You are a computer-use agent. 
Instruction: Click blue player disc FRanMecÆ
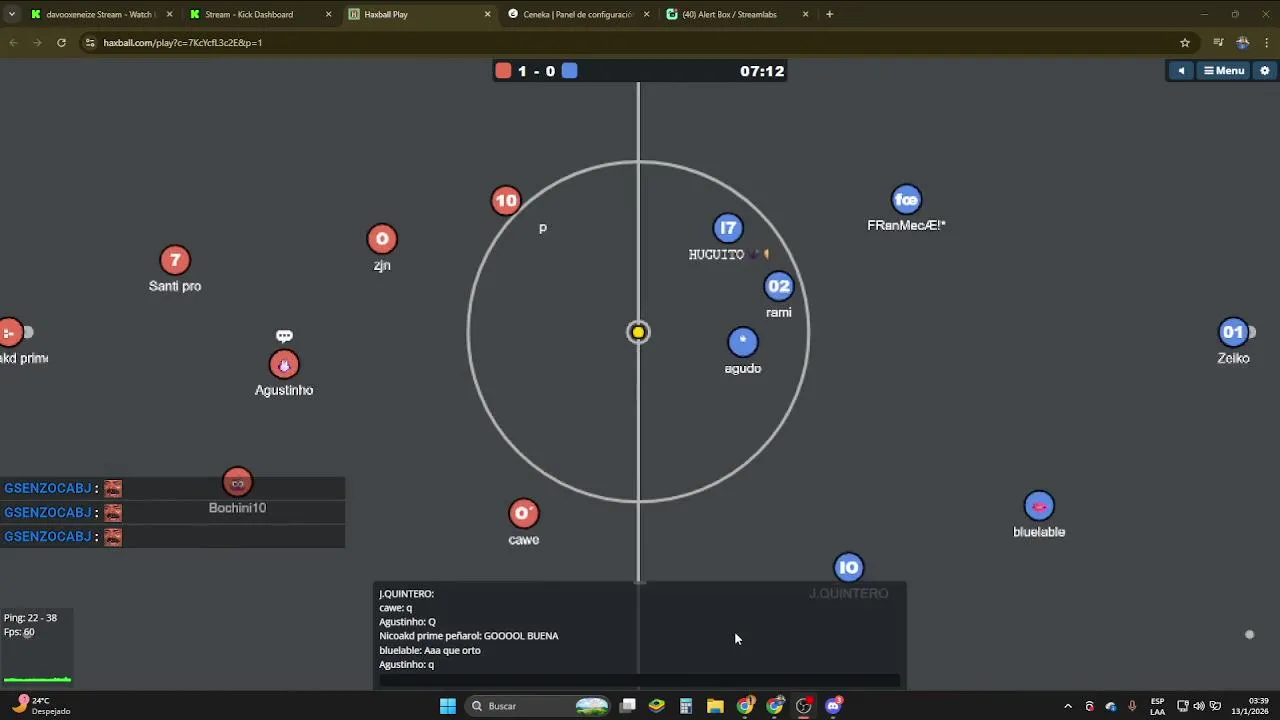click(x=906, y=200)
